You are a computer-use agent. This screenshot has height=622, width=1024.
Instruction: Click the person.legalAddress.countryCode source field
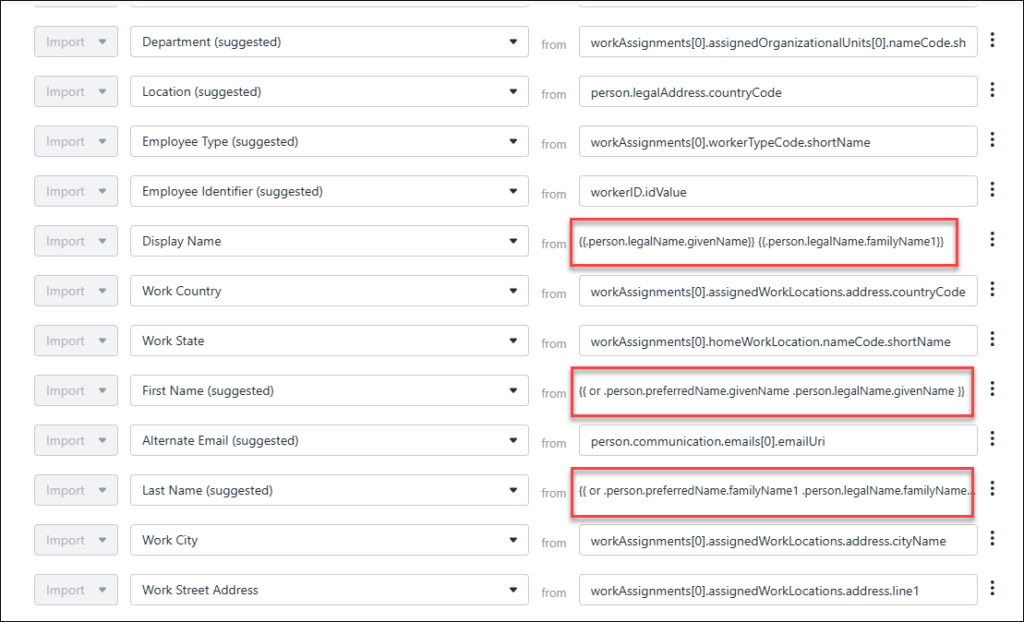coord(777,92)
